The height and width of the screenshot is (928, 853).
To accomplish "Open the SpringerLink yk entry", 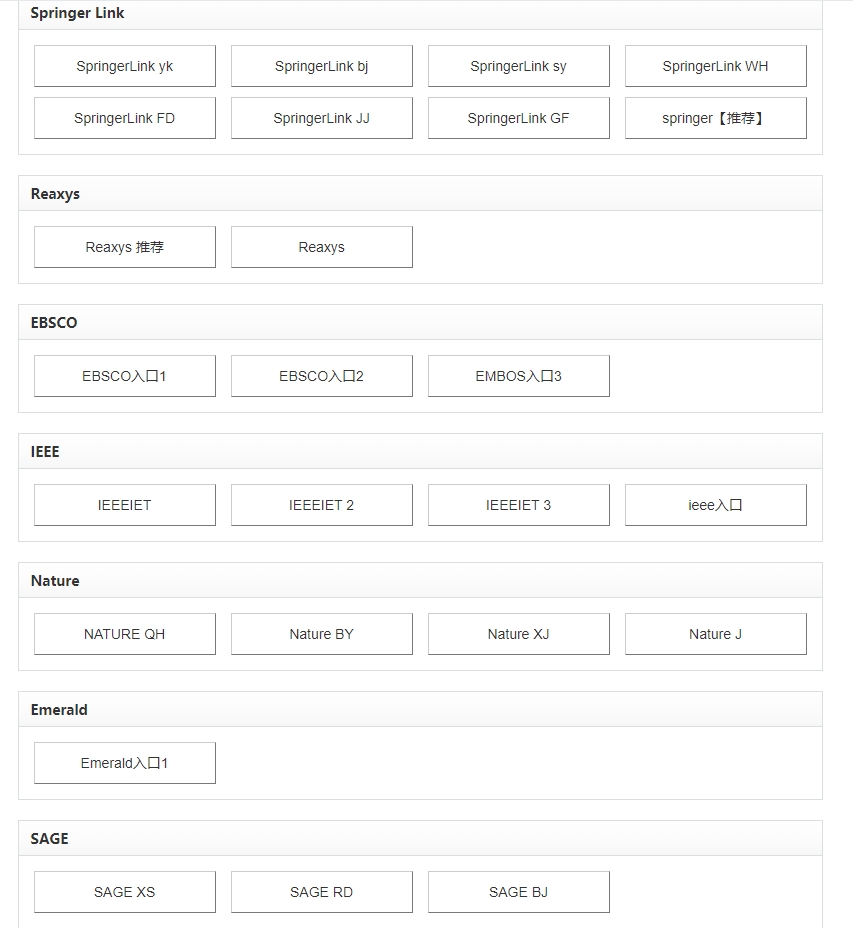I will click(125, 66).
